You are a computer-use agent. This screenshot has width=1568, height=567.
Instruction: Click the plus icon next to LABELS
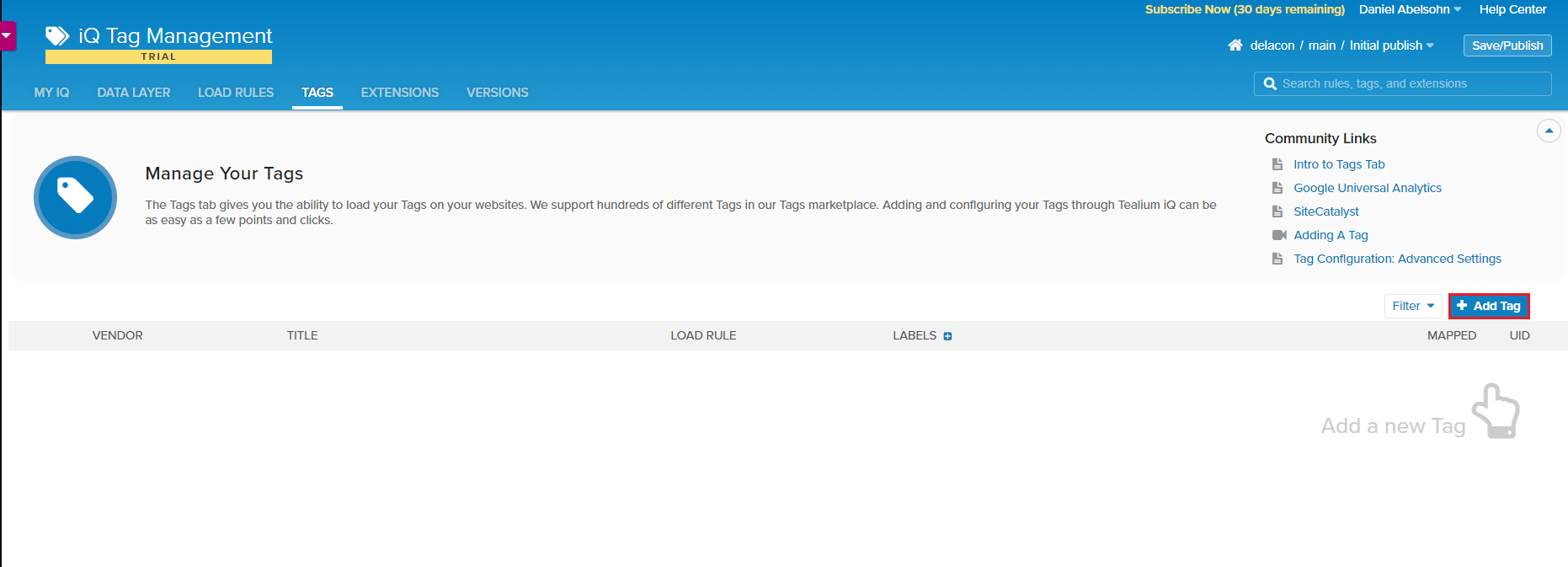point(947,336)
